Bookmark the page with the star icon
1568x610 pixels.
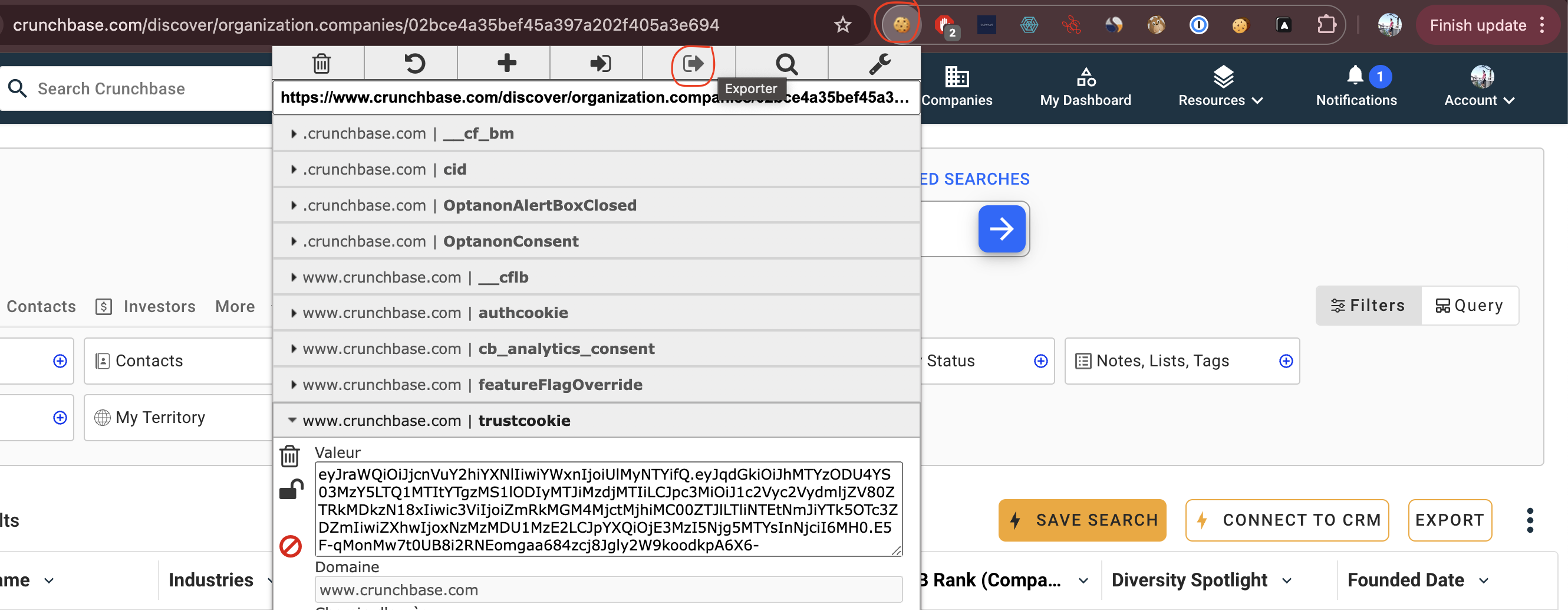(842, 24)
